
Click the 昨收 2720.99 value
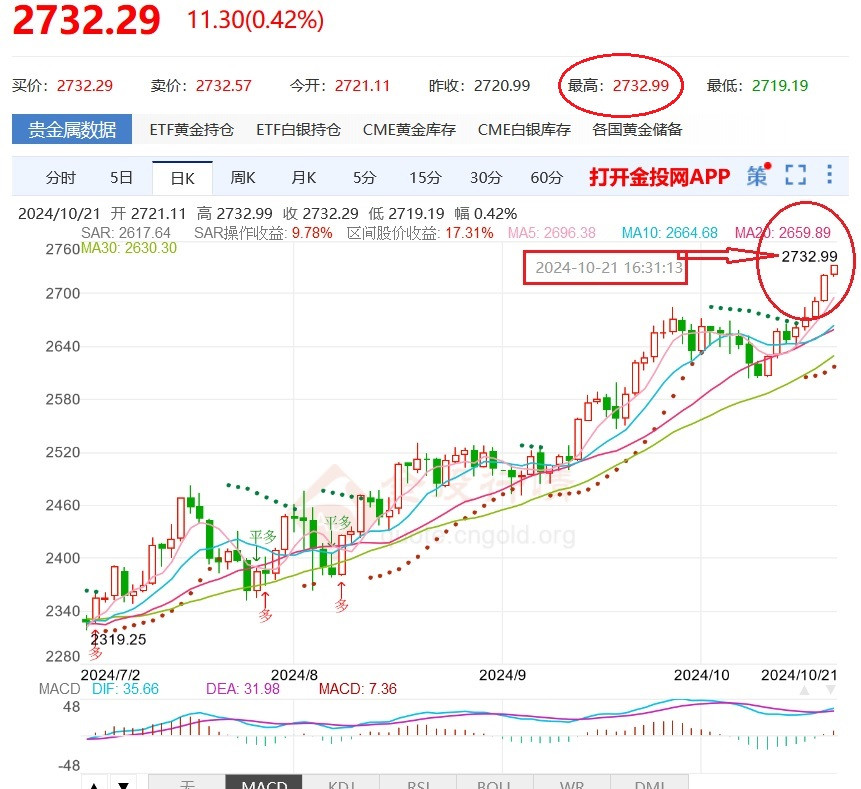502,86
